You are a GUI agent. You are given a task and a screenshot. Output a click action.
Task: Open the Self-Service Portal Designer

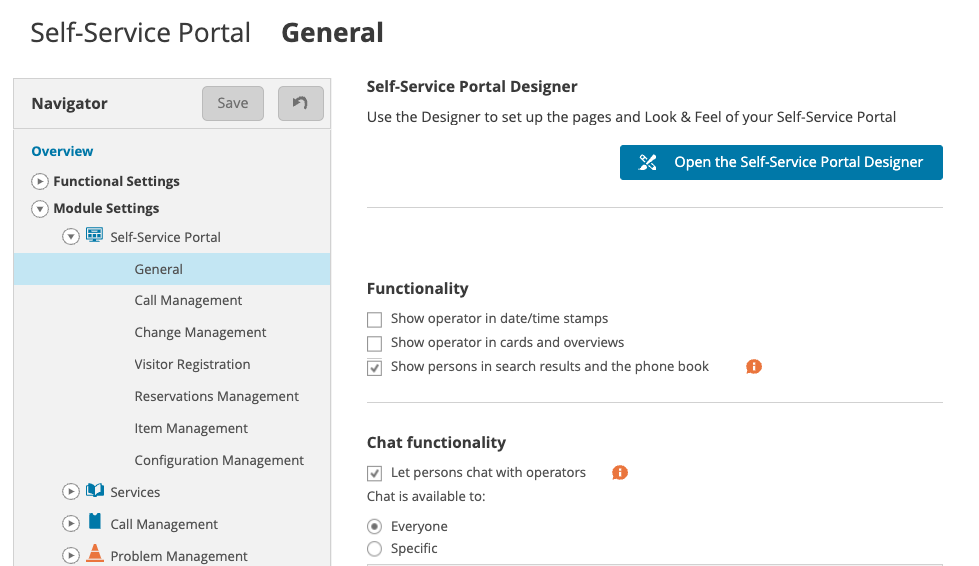[781, 162]
